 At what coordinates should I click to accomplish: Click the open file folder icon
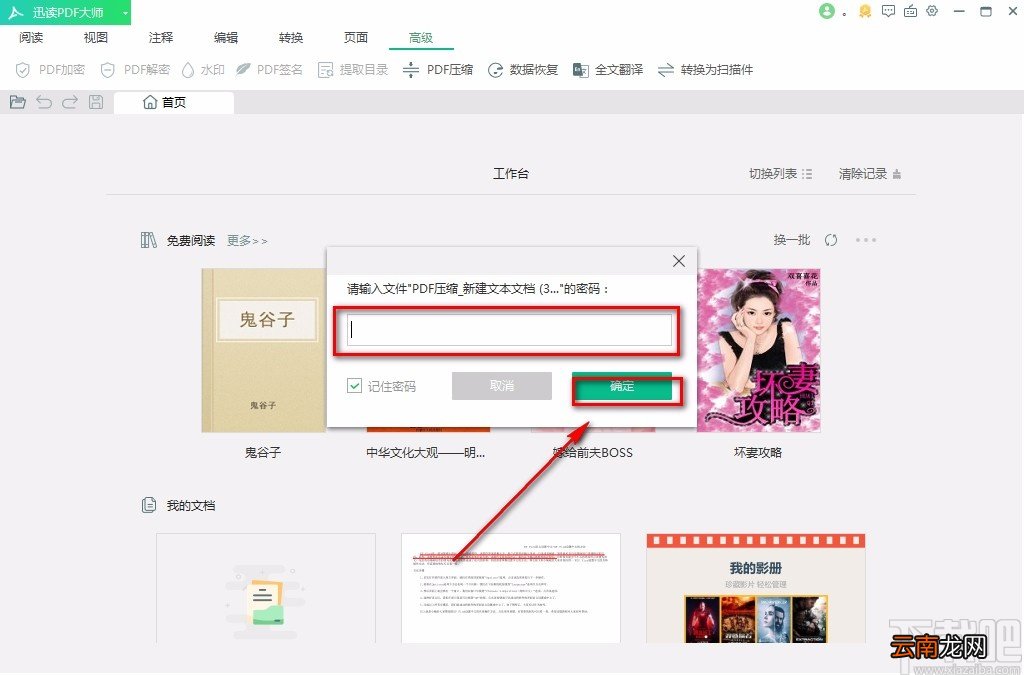point(18,102)
